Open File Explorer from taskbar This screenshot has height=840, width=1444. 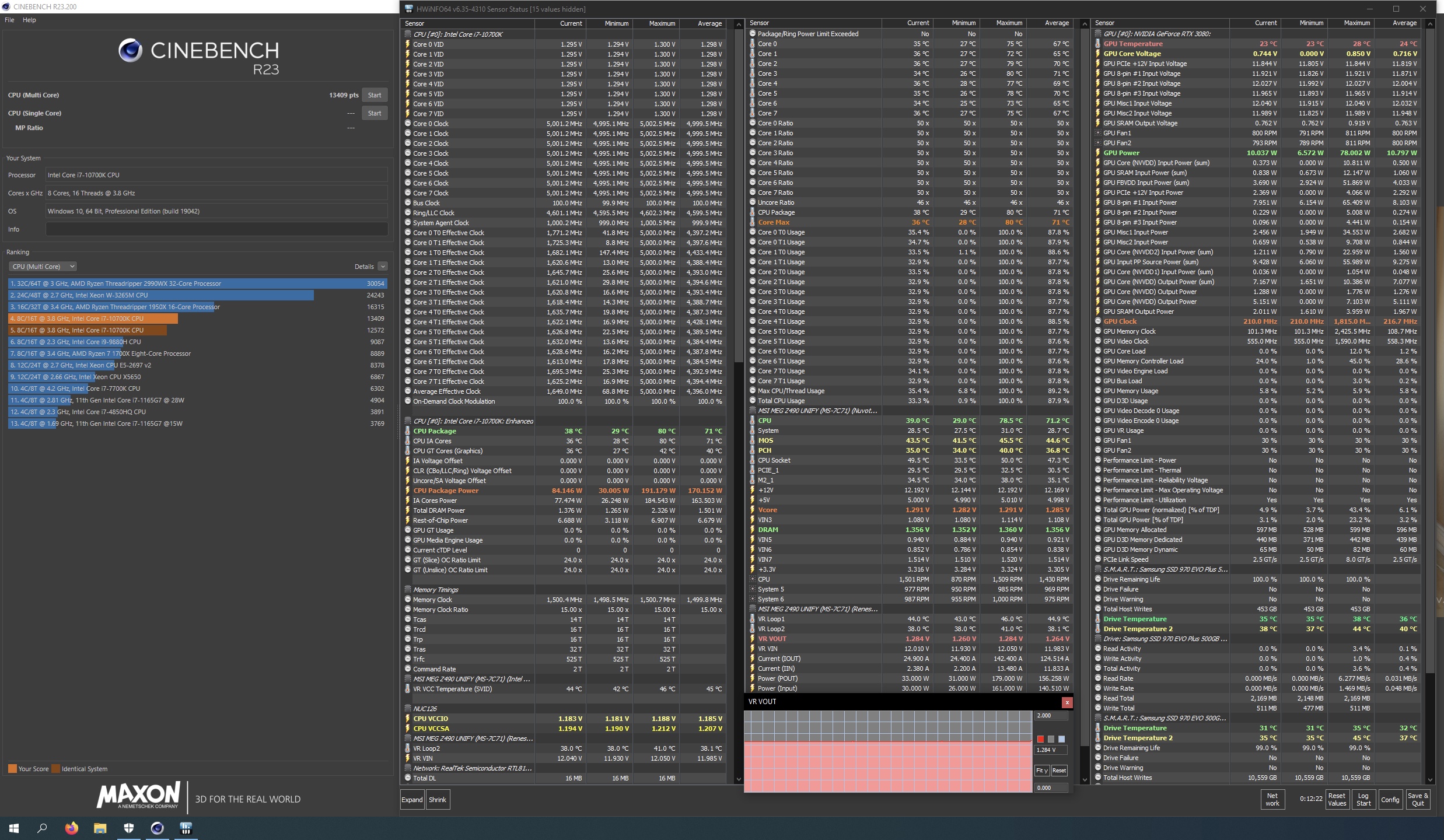pyautogui.click(x=100, y=828)
